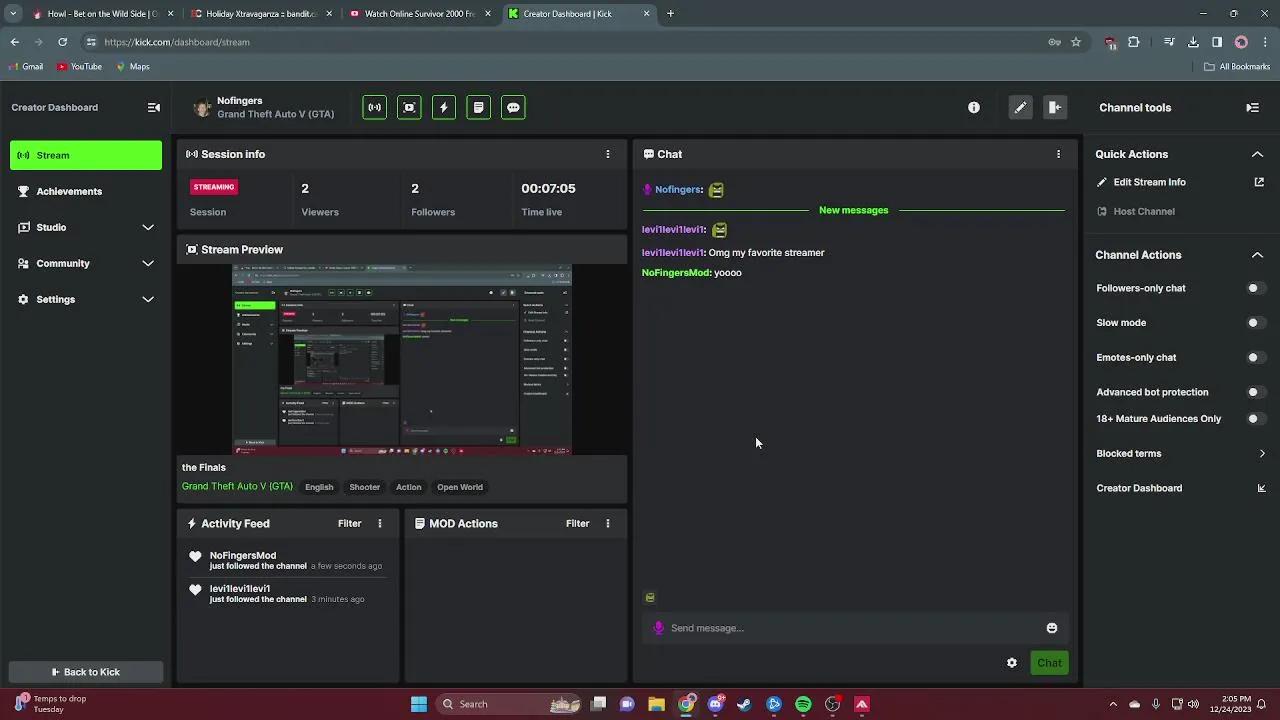
Task: Click the exit icon beside pencil
Action: point(1055,107)
